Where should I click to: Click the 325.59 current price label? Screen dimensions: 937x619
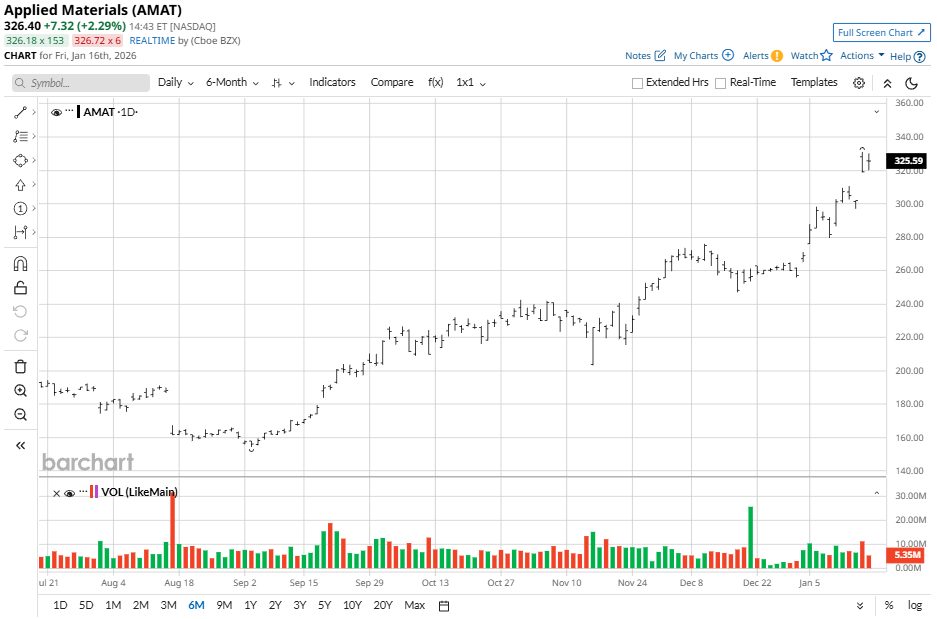click(x=908, y=161)
